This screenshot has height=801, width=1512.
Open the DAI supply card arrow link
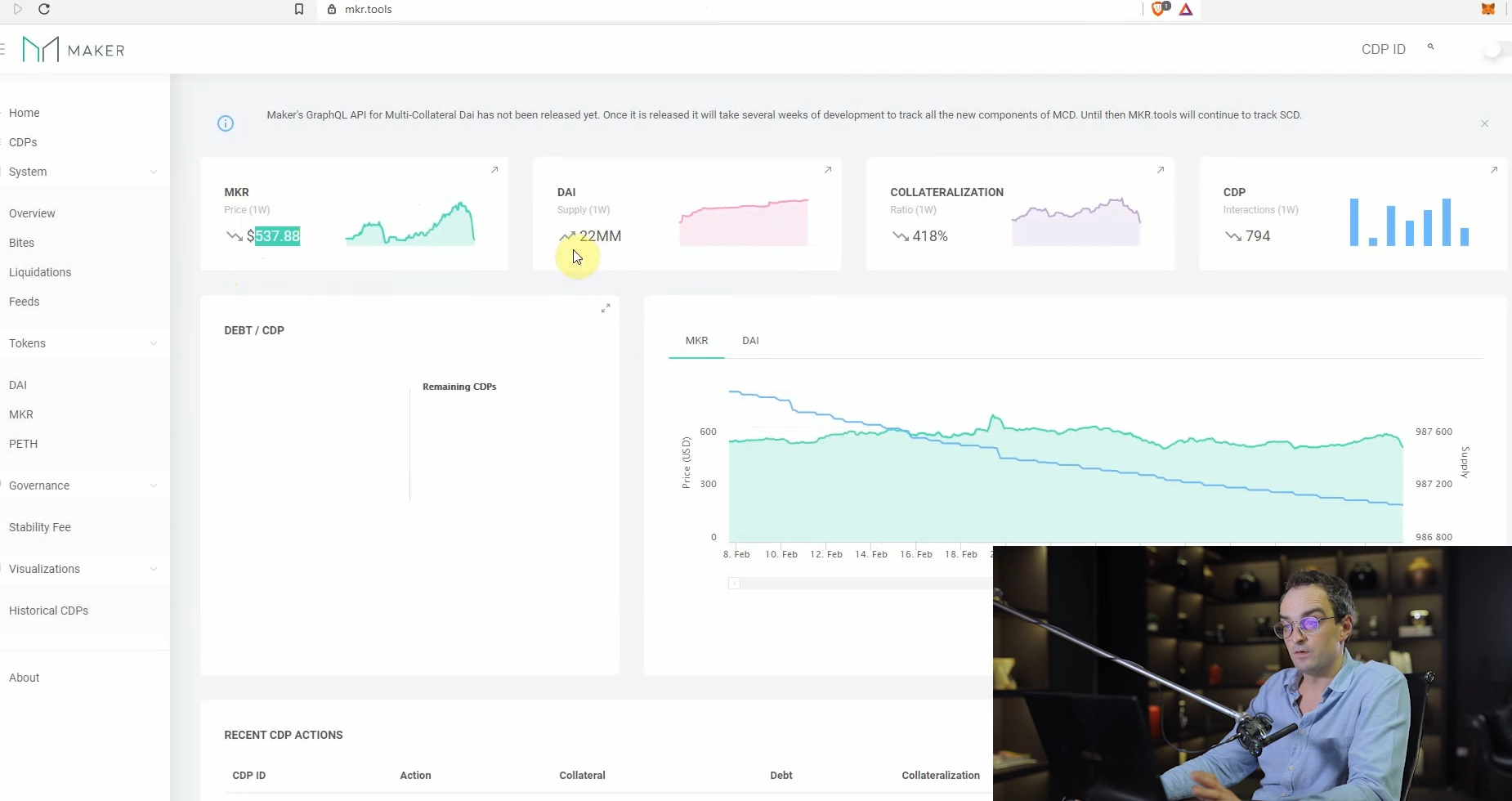pos(828,170)
